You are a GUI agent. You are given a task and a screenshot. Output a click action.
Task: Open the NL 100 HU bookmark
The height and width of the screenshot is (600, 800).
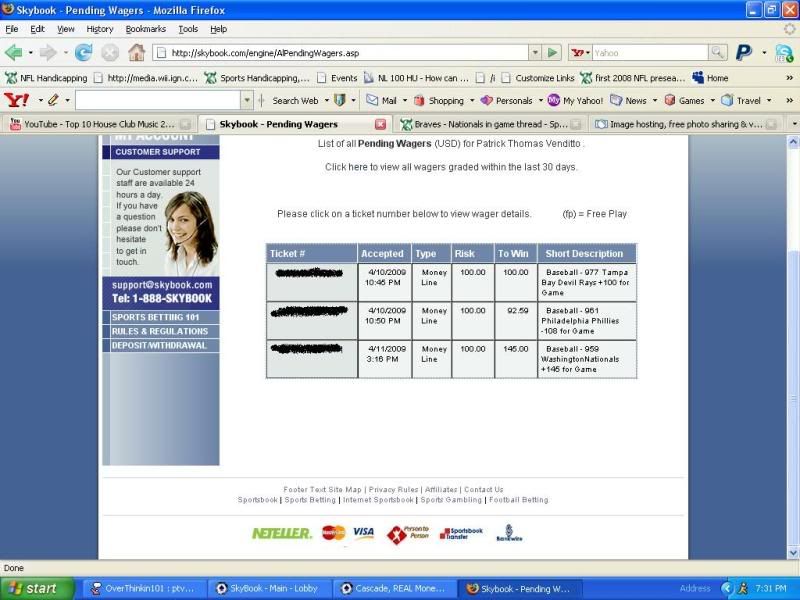(x=416, y=78)
